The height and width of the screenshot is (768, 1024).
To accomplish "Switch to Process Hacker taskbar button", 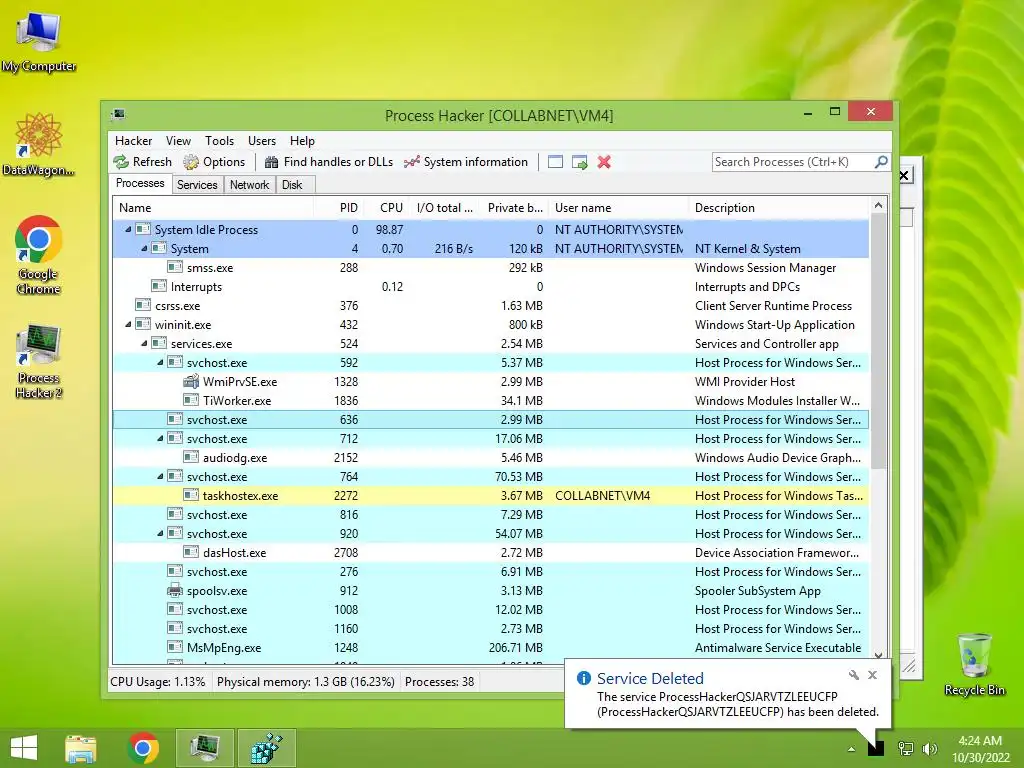I will (x=205, y=748).
